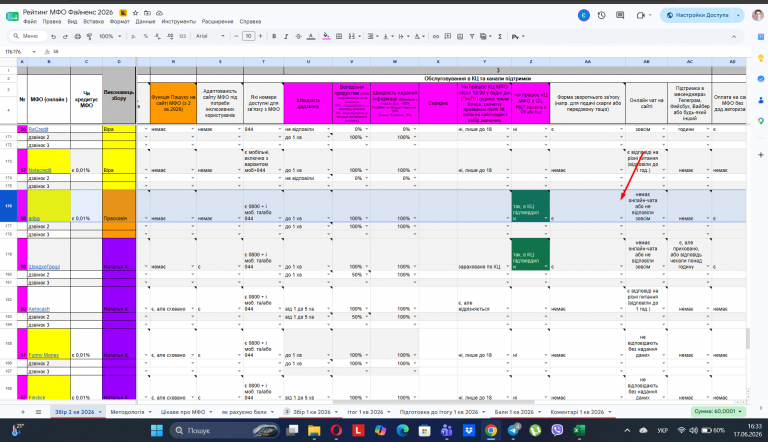Click the Redo icon in toolbar

coord(65,36)
